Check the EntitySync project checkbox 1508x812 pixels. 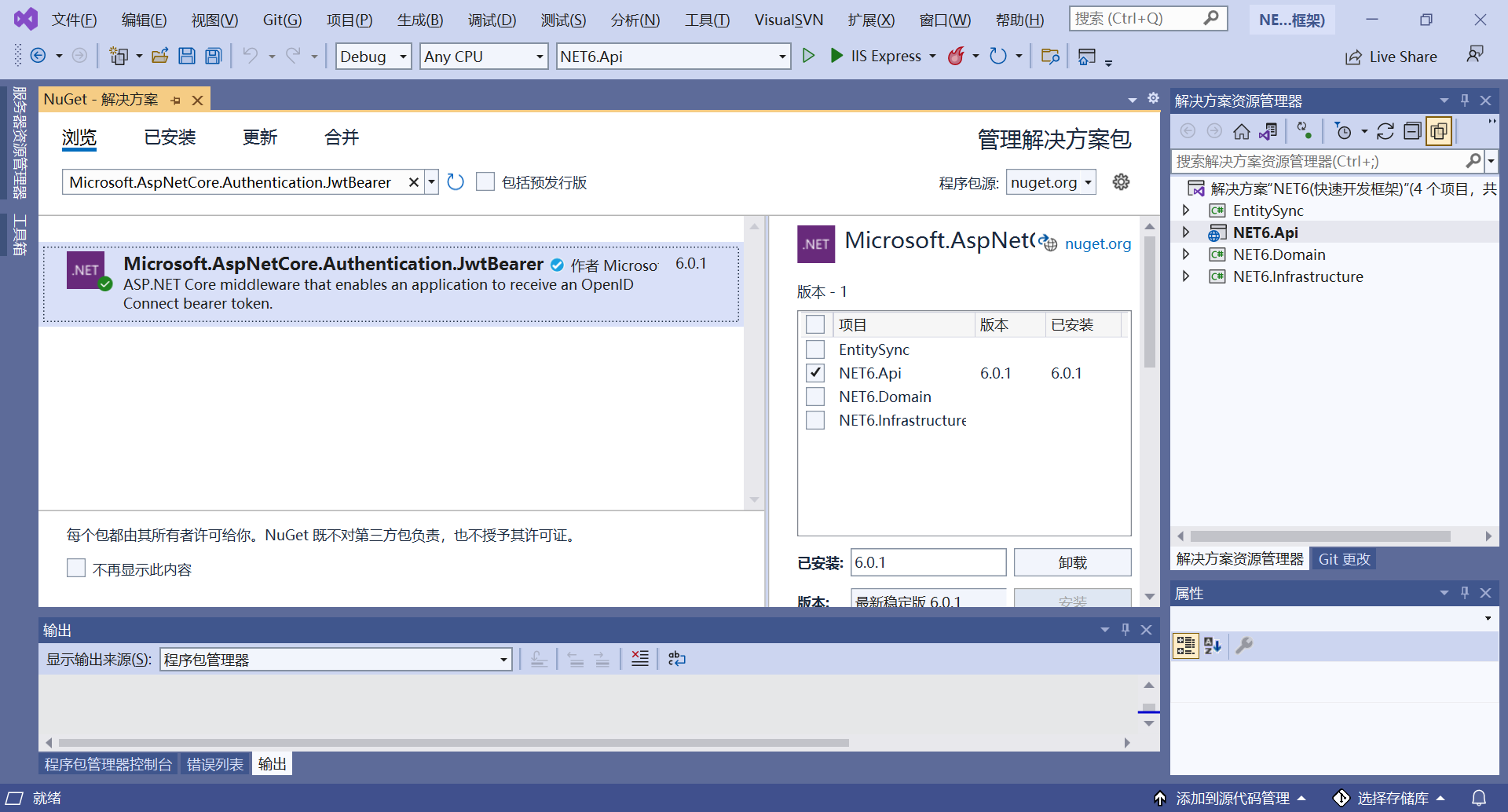(x=814, y=349)
